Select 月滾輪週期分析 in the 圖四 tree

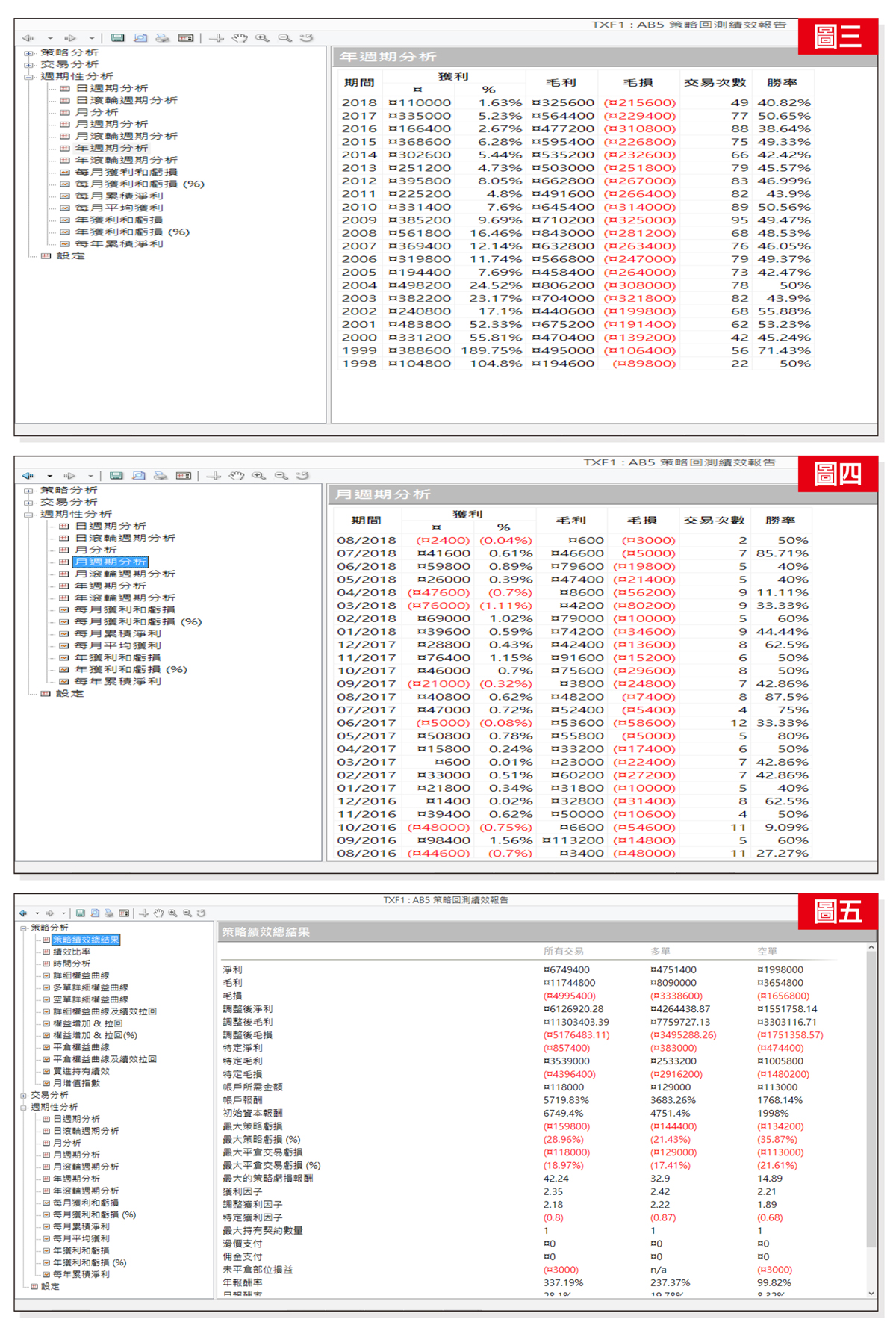tap(125, 574)
